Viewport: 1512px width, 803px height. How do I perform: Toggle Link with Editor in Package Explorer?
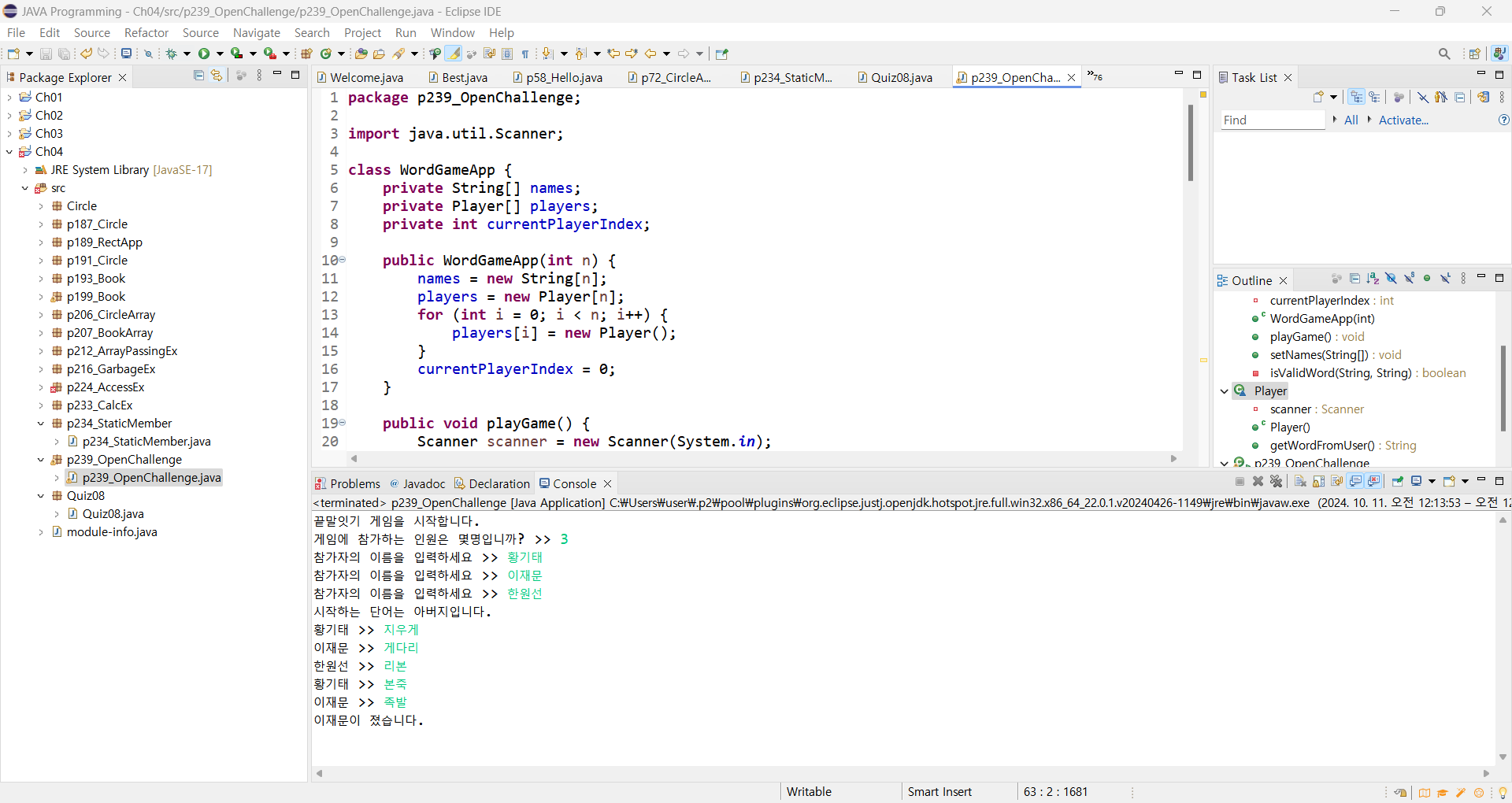point(217,76)
